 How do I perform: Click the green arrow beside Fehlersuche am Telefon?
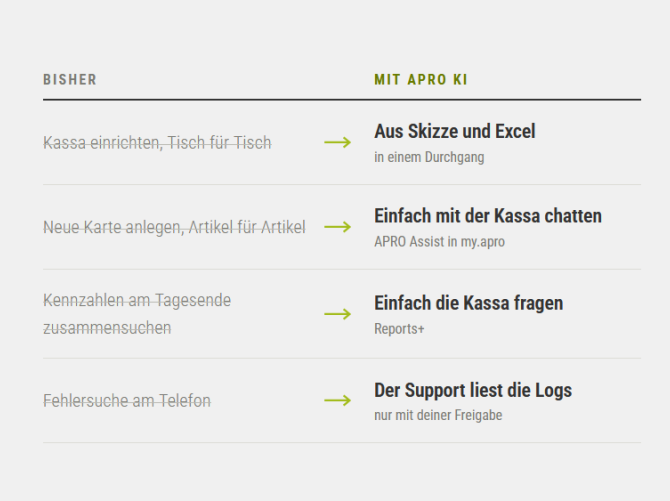click(338, 401)
